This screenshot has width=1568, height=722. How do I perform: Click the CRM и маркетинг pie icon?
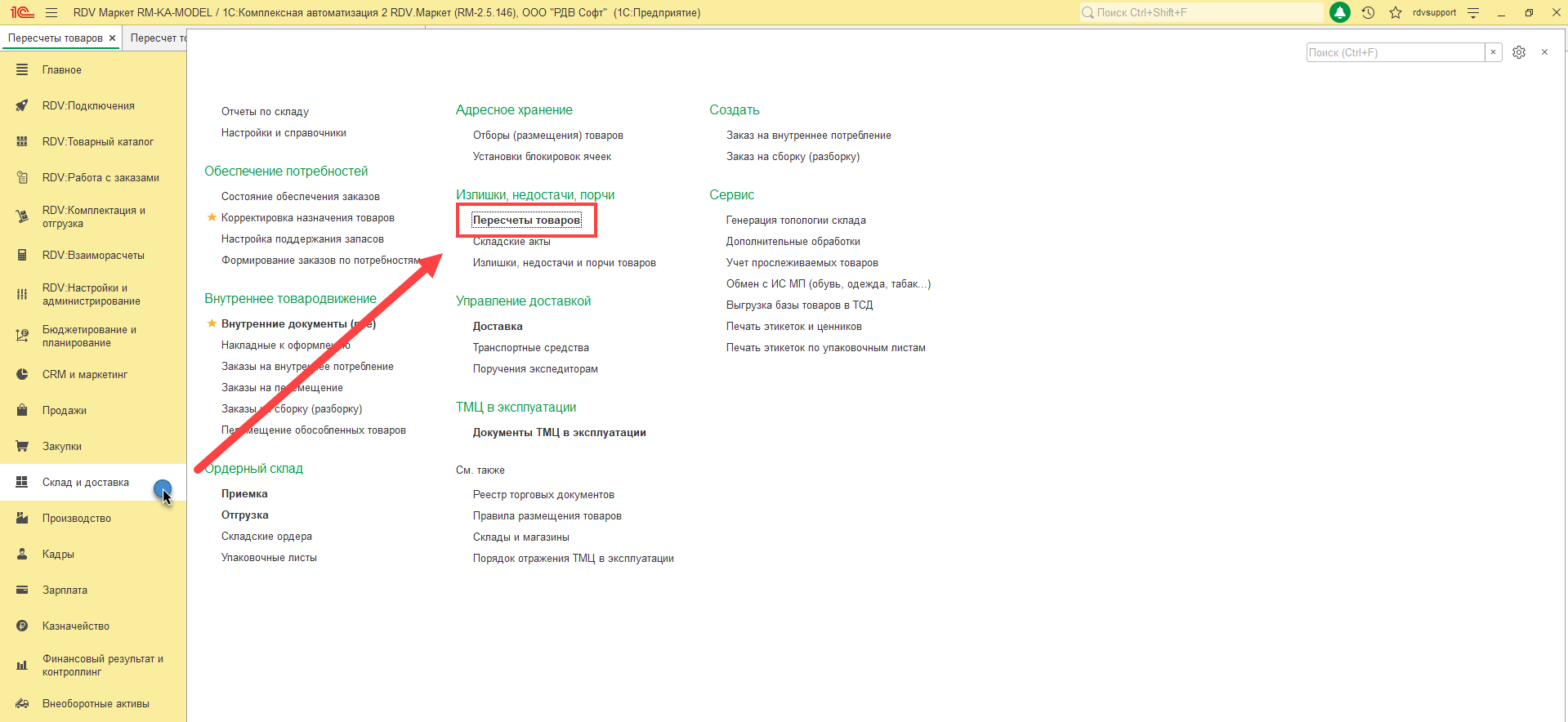(x=22, y=375)
